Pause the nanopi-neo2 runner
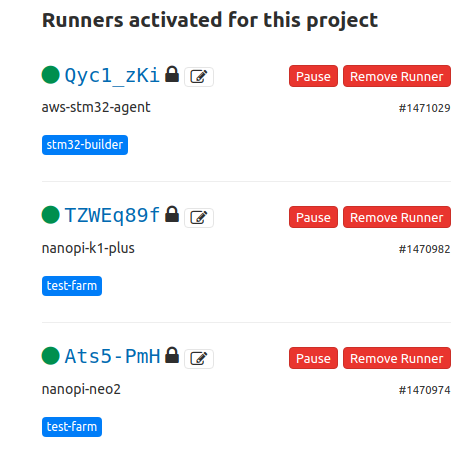Viewport: 469px width, 466px height. tap(313, 358)
